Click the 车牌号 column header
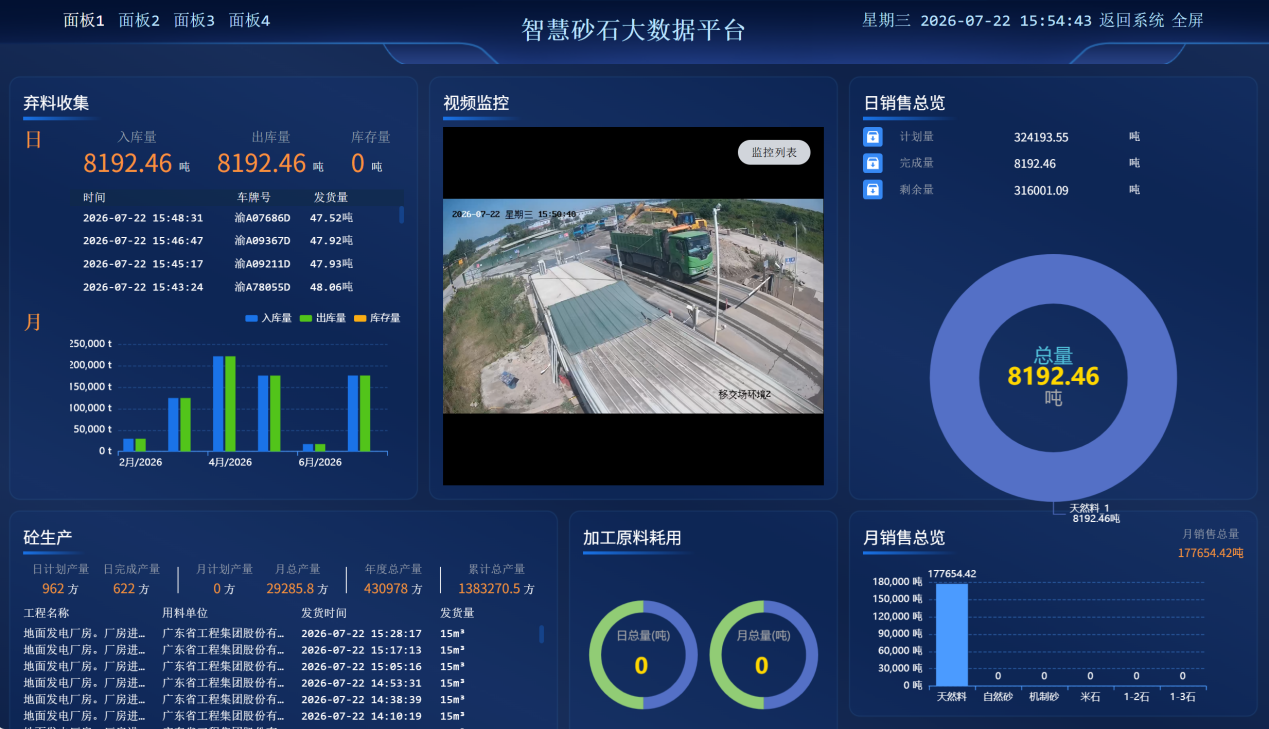1269x729 pixels. (x=253, y=197)
